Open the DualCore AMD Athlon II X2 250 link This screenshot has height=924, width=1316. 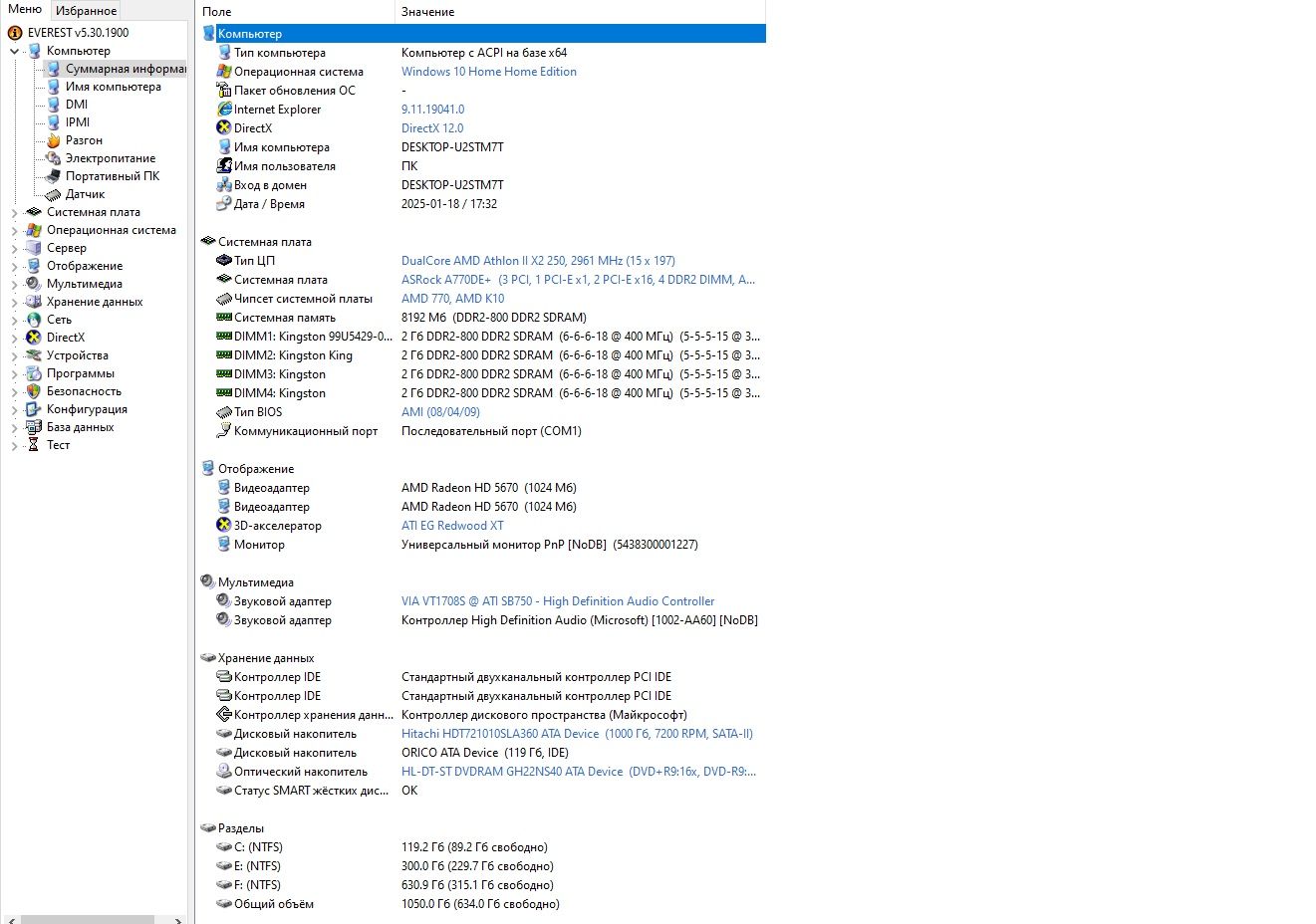coord(538,261)
